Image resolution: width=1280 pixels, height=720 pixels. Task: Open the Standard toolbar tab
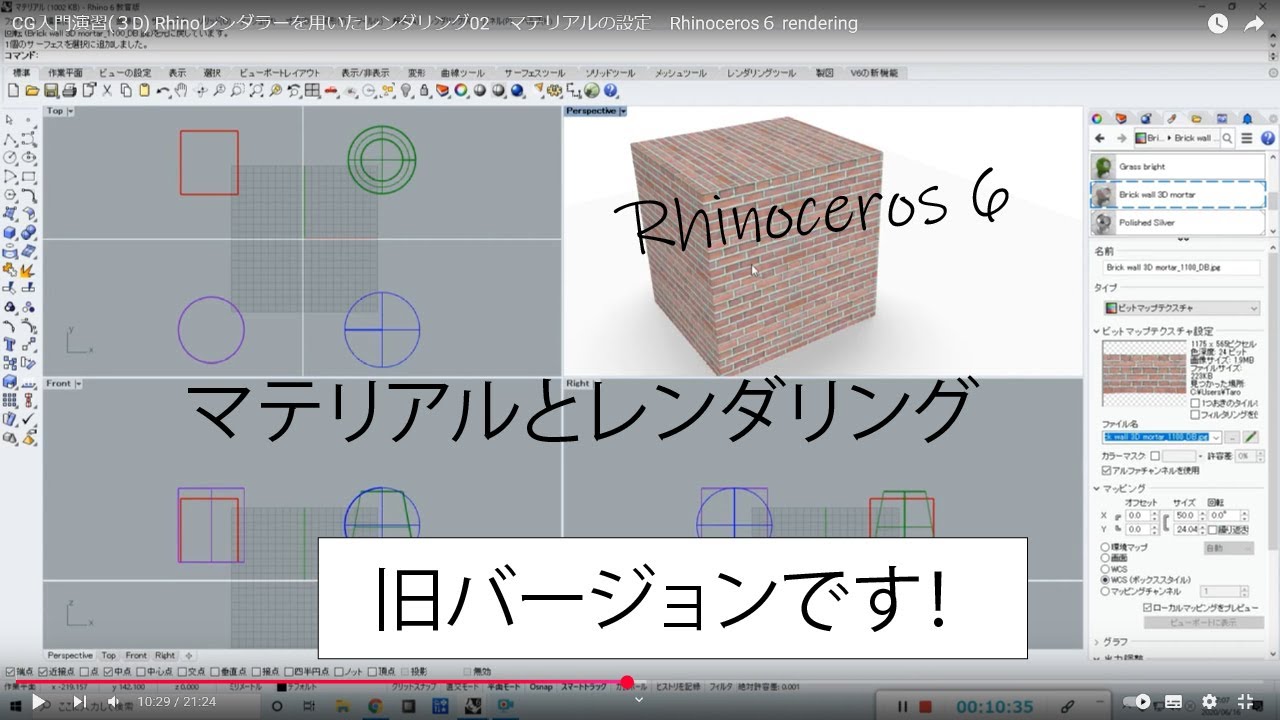[x=21, y=73]
